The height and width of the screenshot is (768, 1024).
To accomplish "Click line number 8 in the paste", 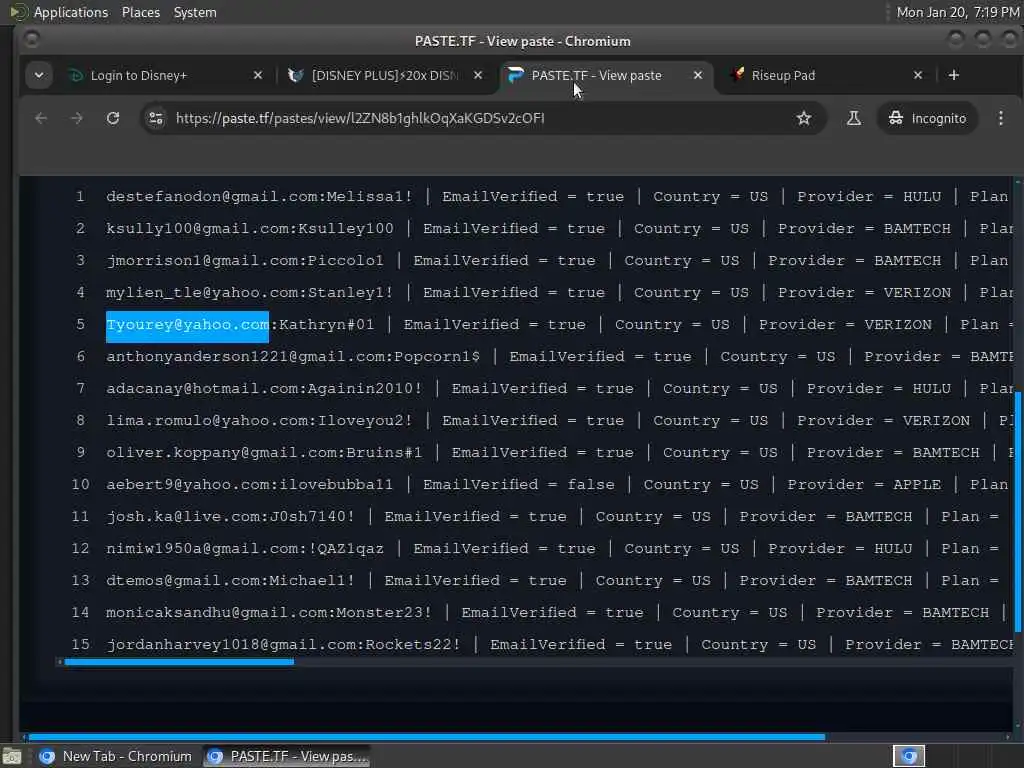I will click(80, 421).
